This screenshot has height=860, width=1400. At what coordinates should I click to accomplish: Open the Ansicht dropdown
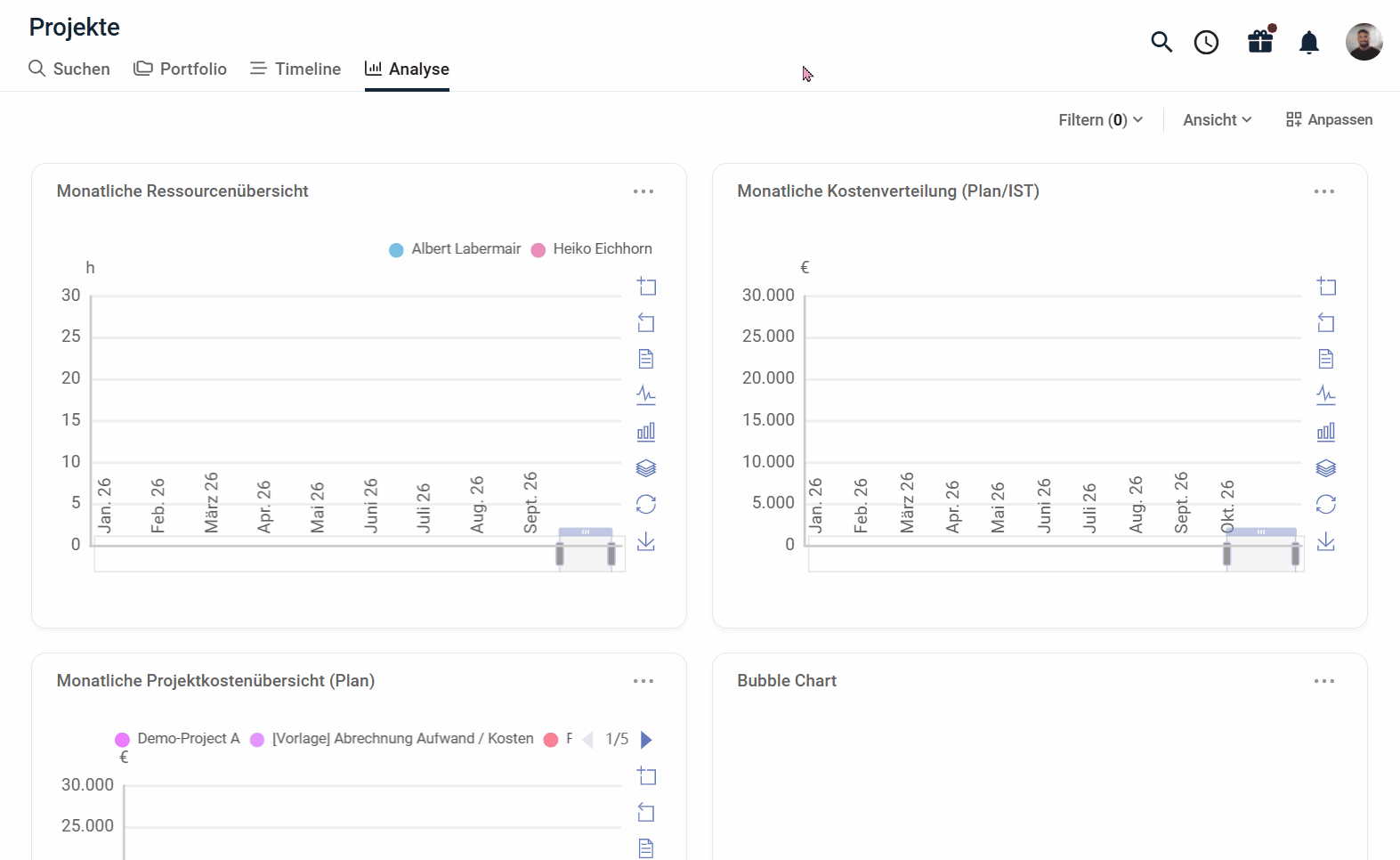coord(1218,119)
